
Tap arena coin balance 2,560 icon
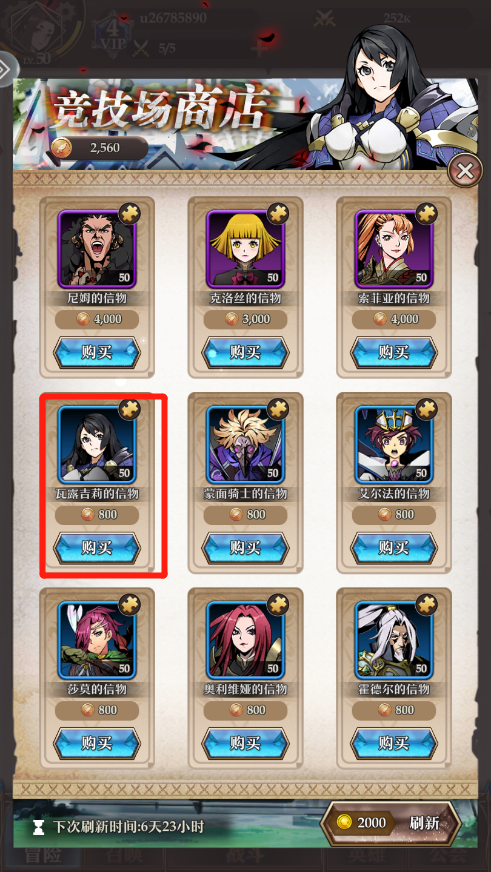[x=60, y=147]
